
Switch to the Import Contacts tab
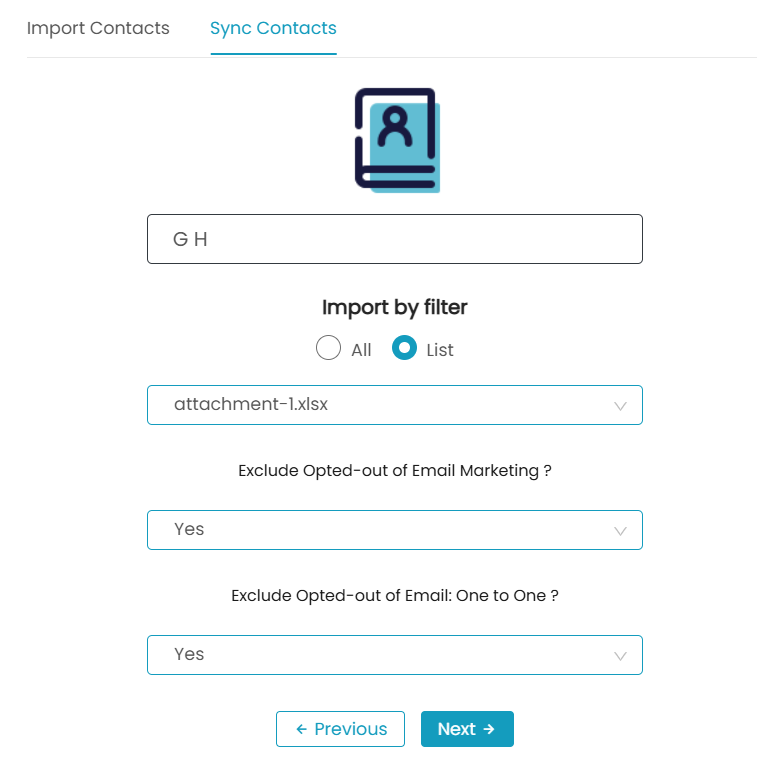click(98, 28)
